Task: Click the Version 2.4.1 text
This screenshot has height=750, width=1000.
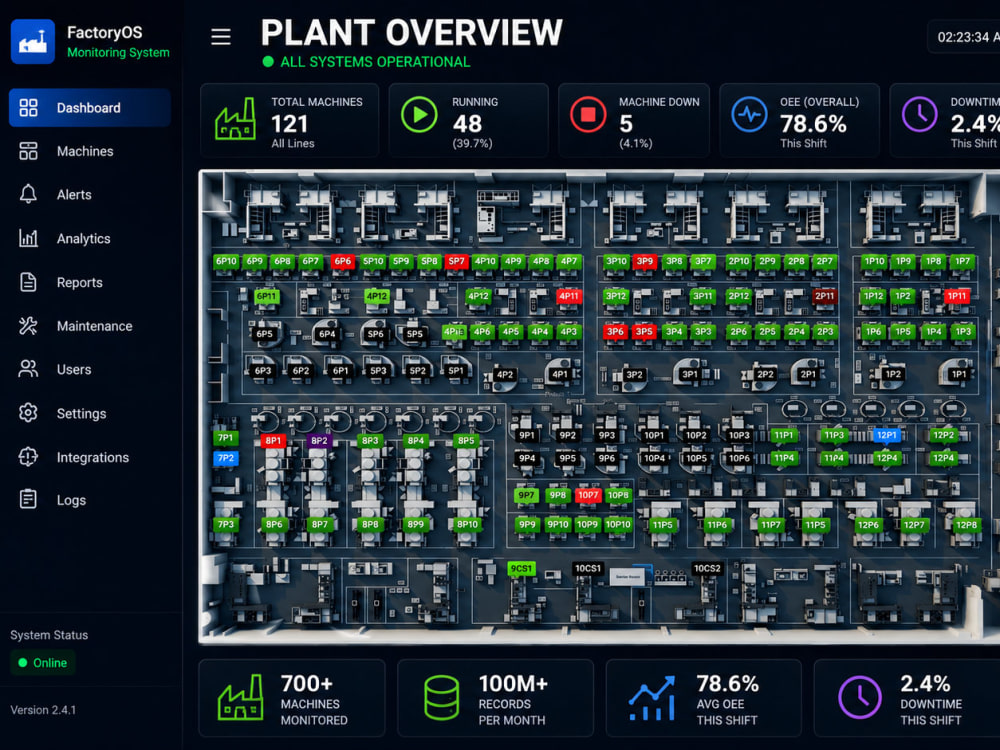Action: click(43, 710)
